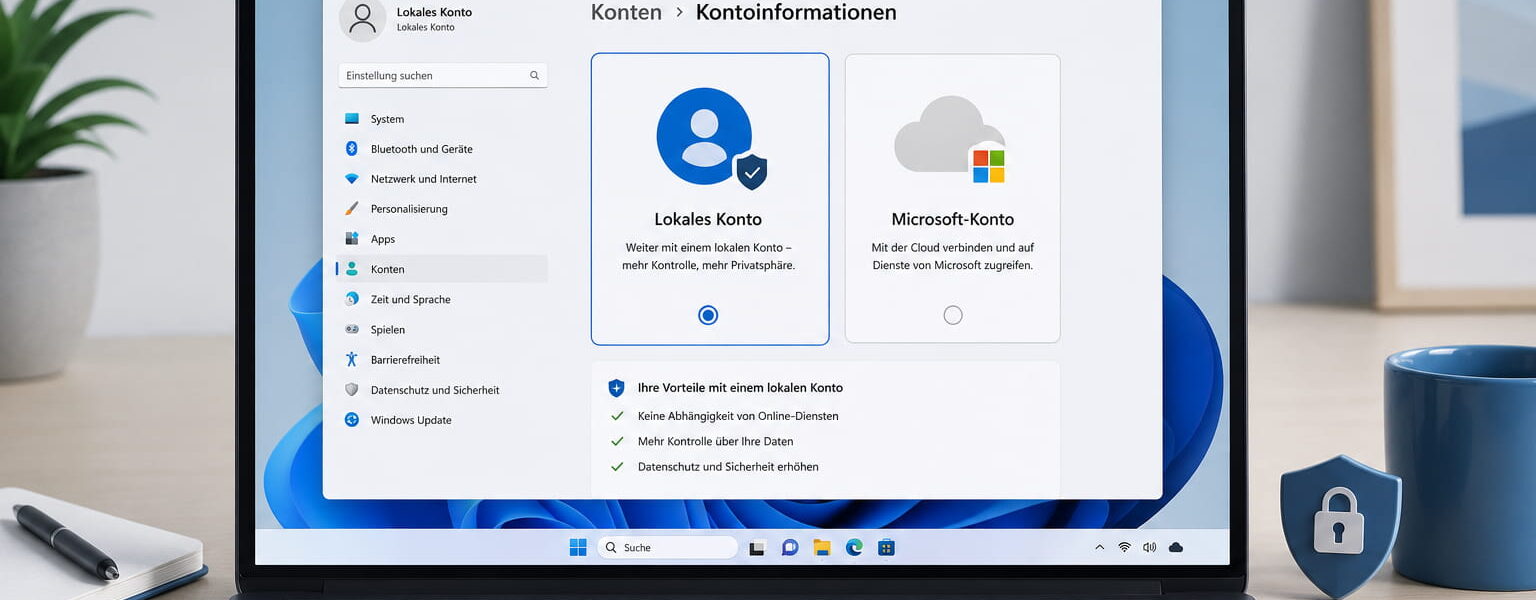Open Microsoft Store from the taskbar
The height and width of the screenshot is (600, 1536).
(886, 547)
